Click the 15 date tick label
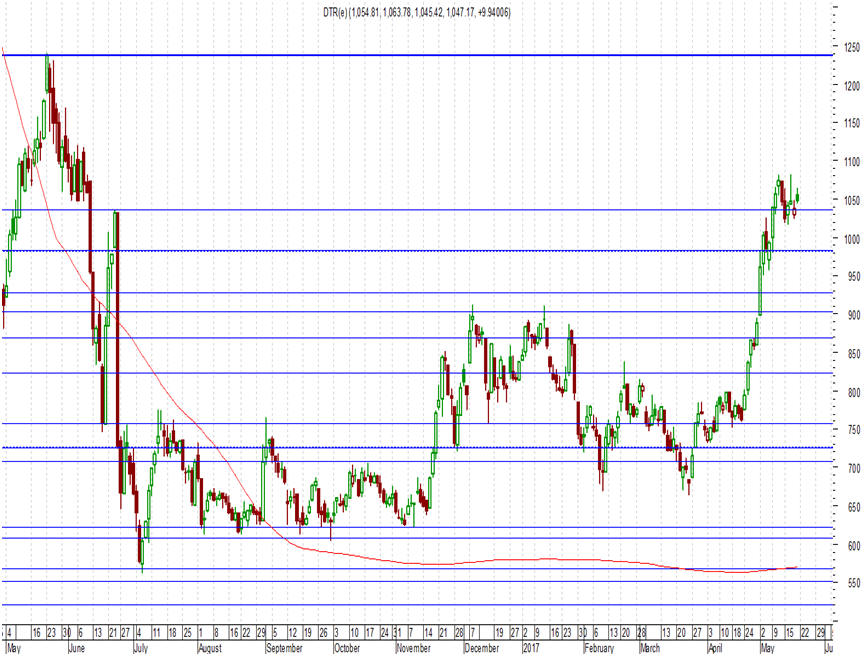Viewport: 864px width, 656px height. 790,632
